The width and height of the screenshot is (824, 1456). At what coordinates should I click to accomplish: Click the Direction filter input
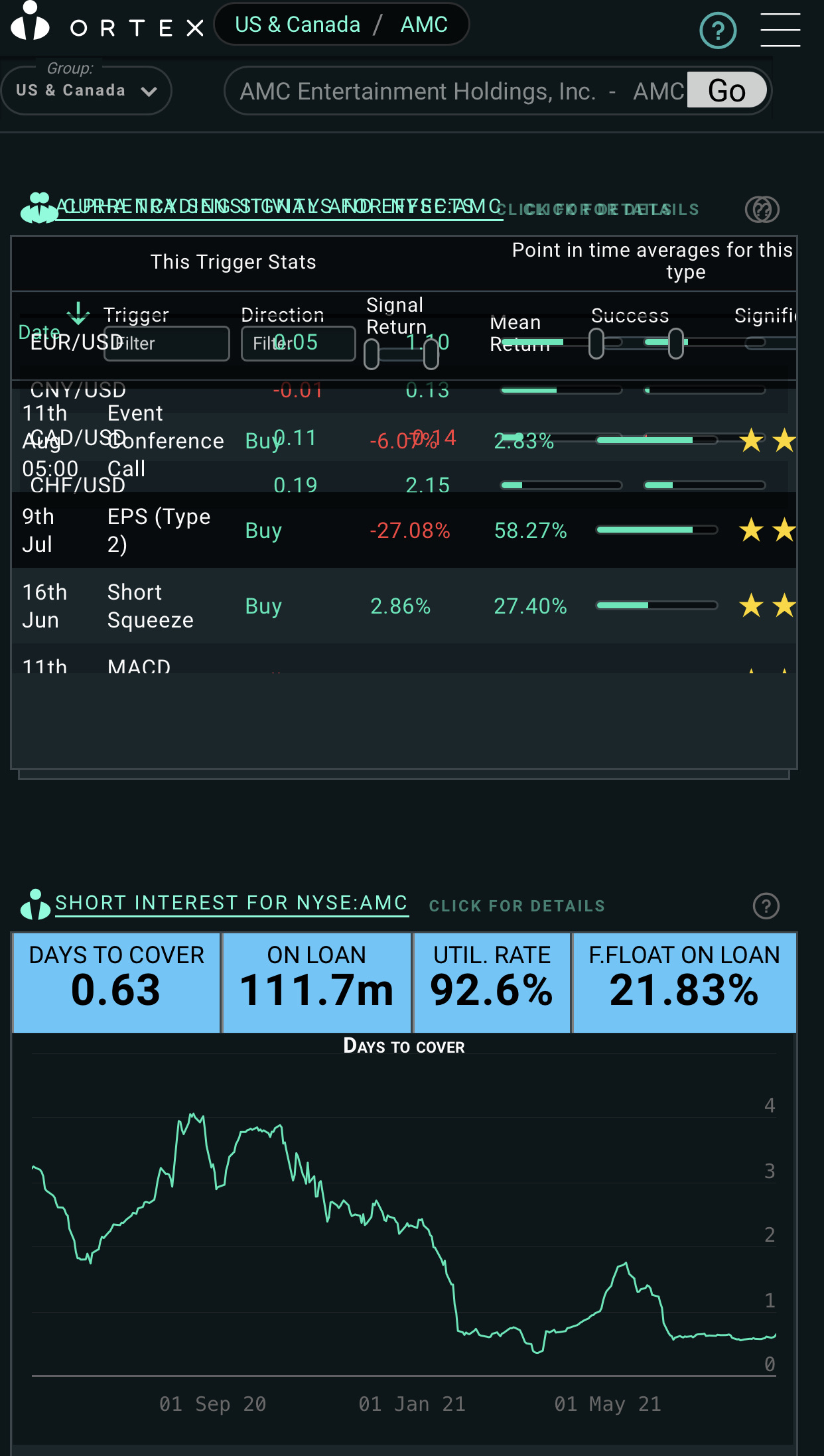(298, 344)
